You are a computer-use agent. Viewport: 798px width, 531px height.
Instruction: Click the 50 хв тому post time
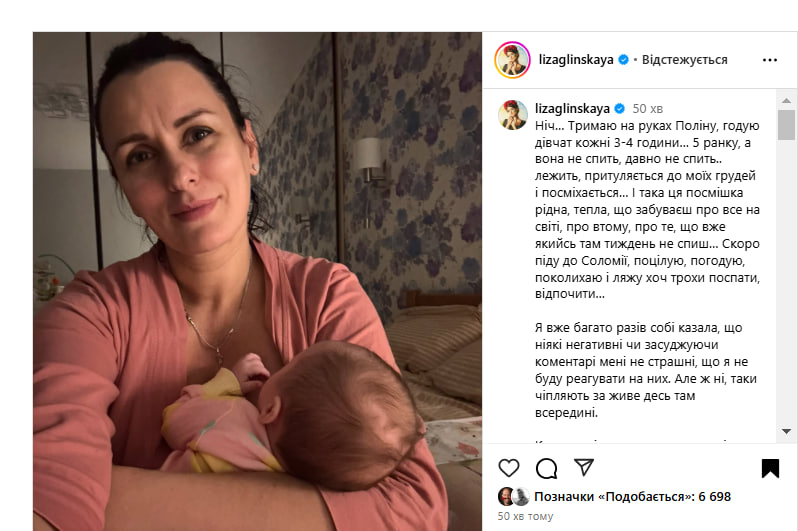click(x=525, y=516)
